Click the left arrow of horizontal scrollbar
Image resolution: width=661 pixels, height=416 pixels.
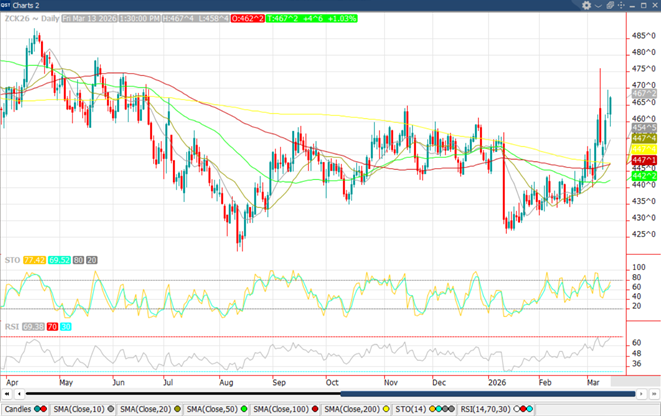[5, 395]
